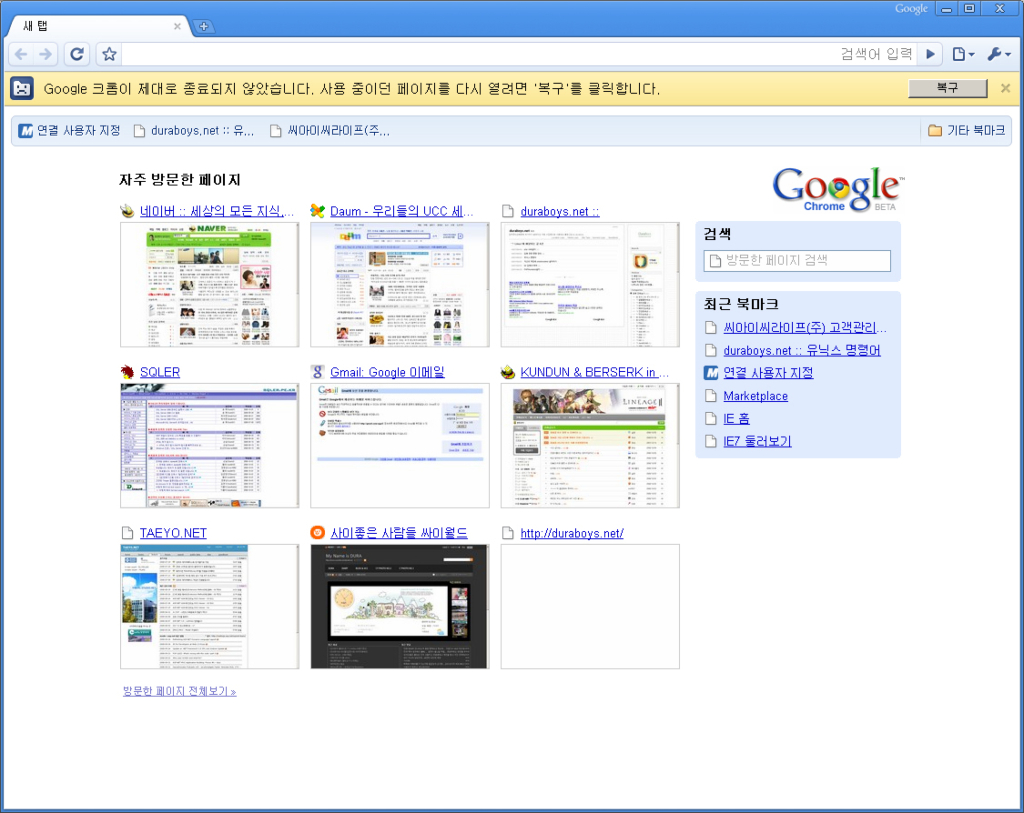
Task: Open the SQLER link
Action: click(x=159, y=372)
